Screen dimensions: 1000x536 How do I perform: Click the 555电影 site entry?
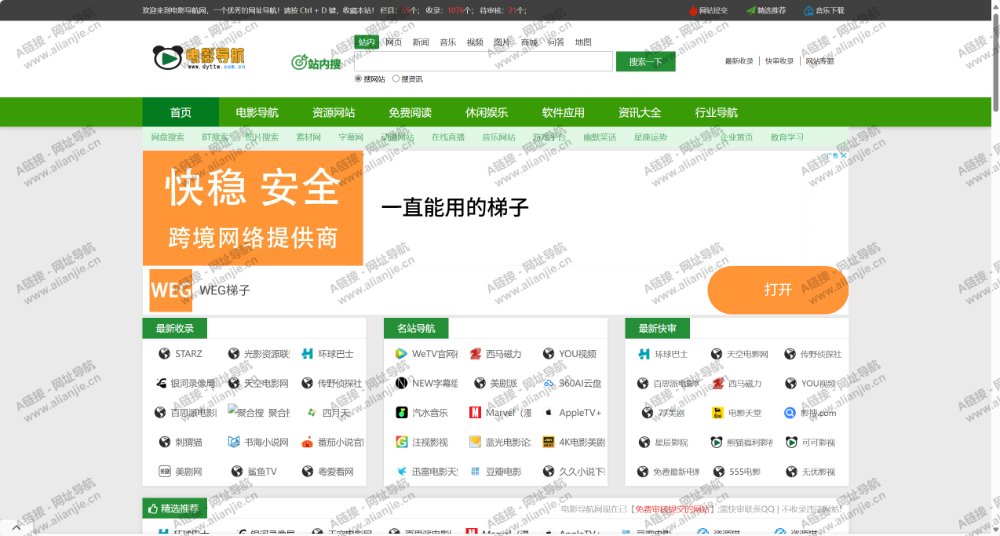coord(737,472)
